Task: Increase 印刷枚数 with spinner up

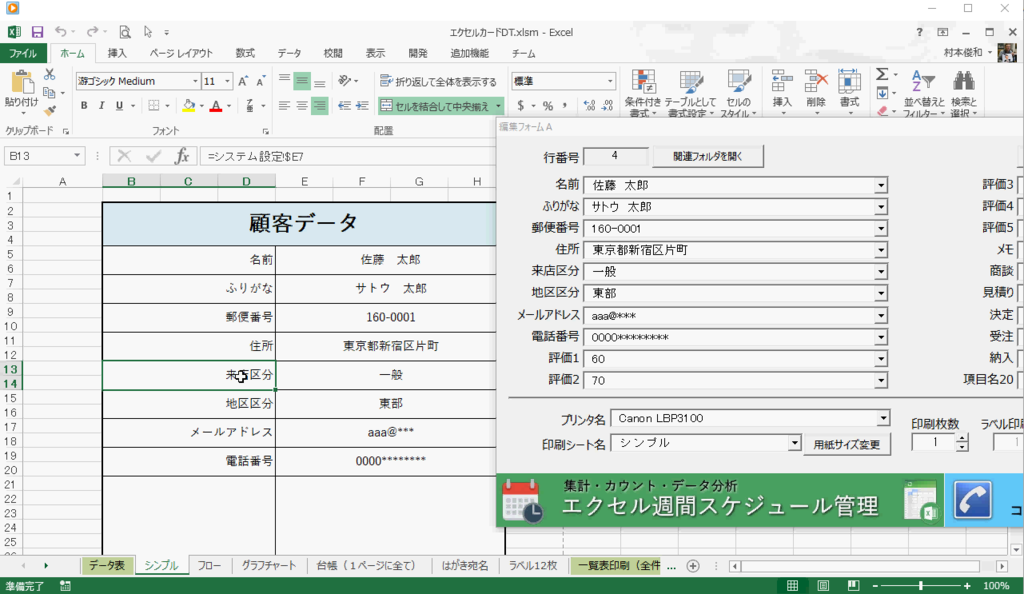Action: [x=962, y=439]
